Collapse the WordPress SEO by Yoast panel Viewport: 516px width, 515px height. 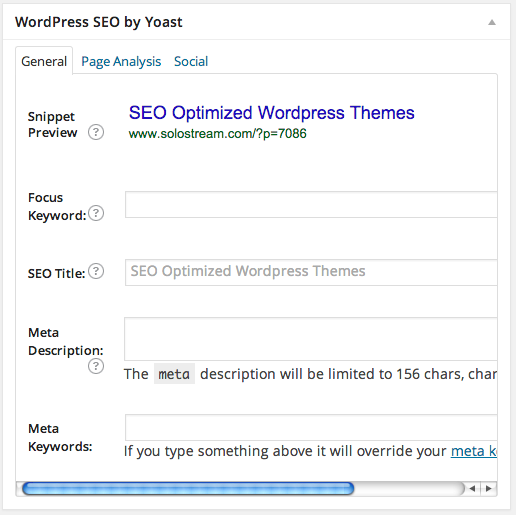point(492,22)
